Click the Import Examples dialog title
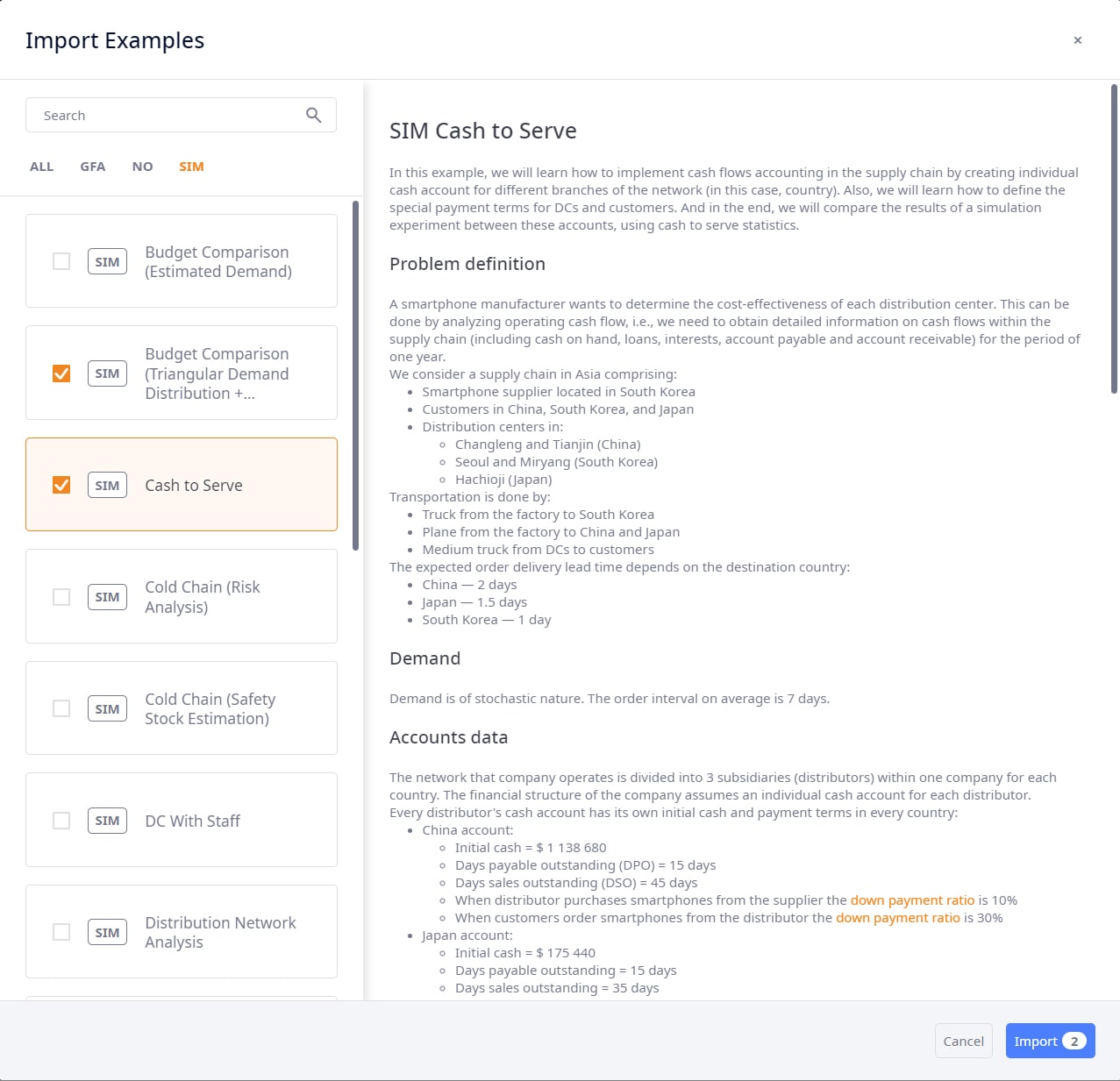This screenshot has height=1081, width=1120. [x=115, y=40]
